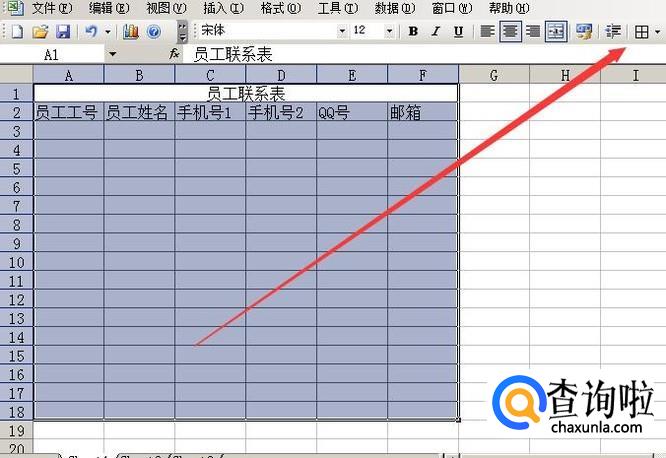Toggle Italic formatting
The image size is (666, 458).
coord(436,31)
